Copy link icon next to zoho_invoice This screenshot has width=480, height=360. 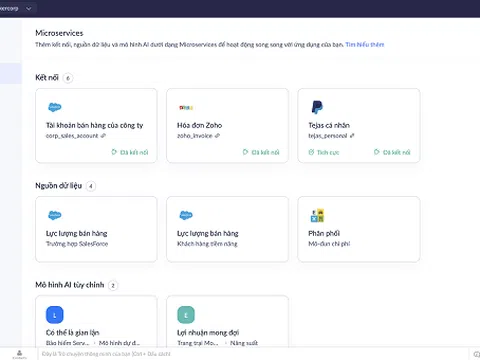click(217, 136)
